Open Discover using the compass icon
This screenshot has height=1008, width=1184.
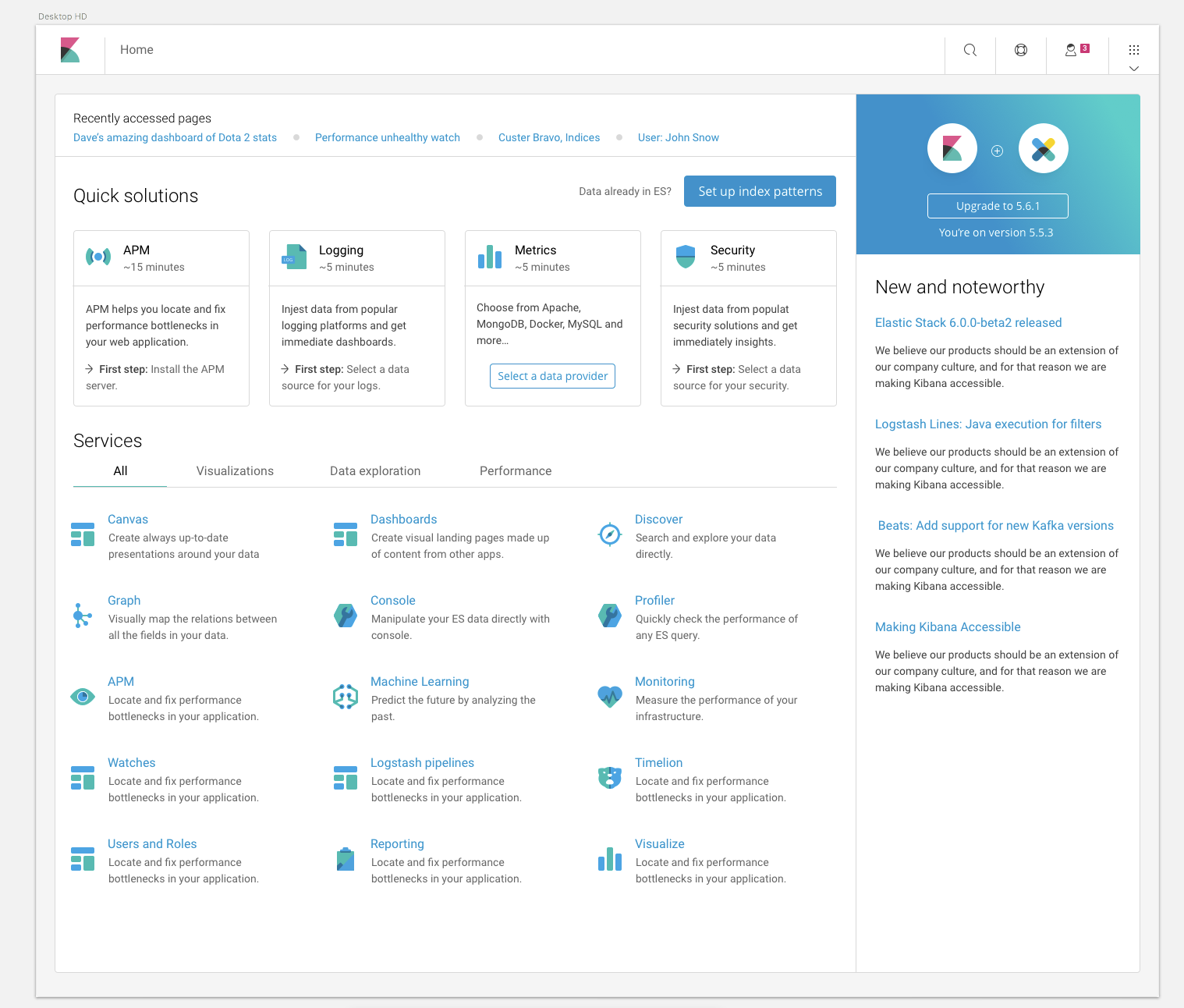[609, 534]
